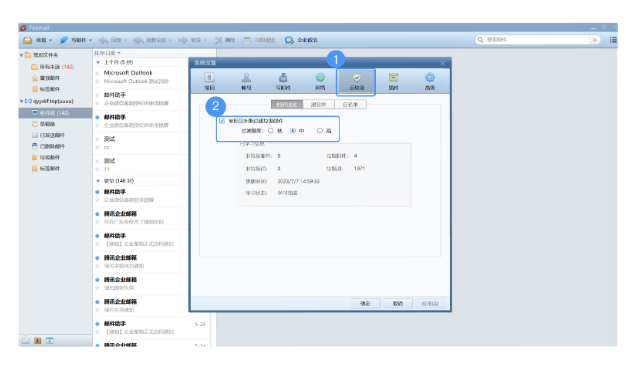Click the update time value 2023/7/7 14:59:33
The image size is (626, 372).
tap(299, 182)
